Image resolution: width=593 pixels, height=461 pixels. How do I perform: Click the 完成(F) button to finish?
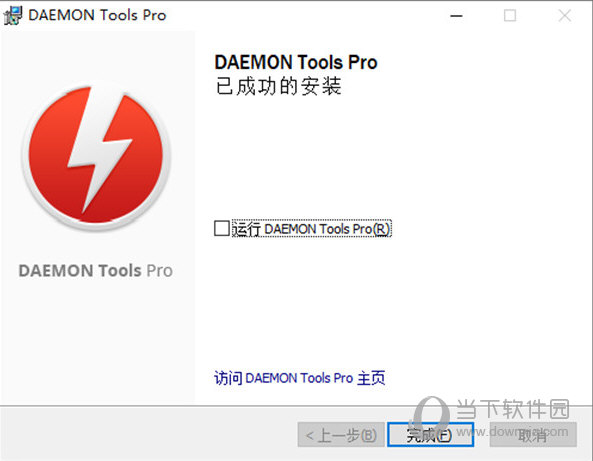pyautogui.click(x=430, y=435)
